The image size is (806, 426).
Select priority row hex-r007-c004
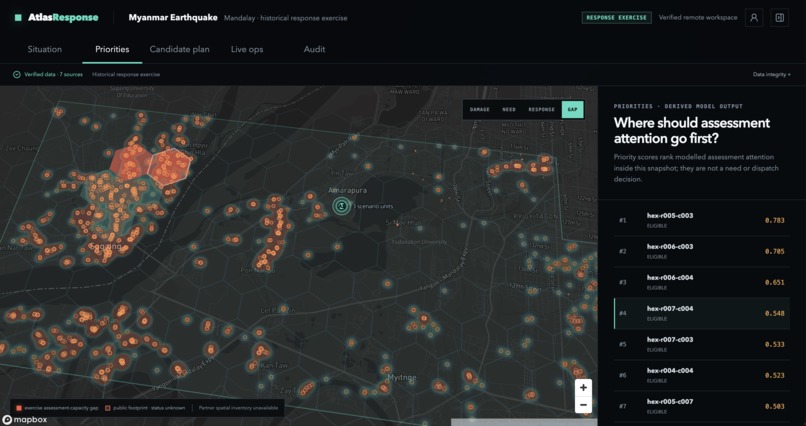(x=702, y=313)
